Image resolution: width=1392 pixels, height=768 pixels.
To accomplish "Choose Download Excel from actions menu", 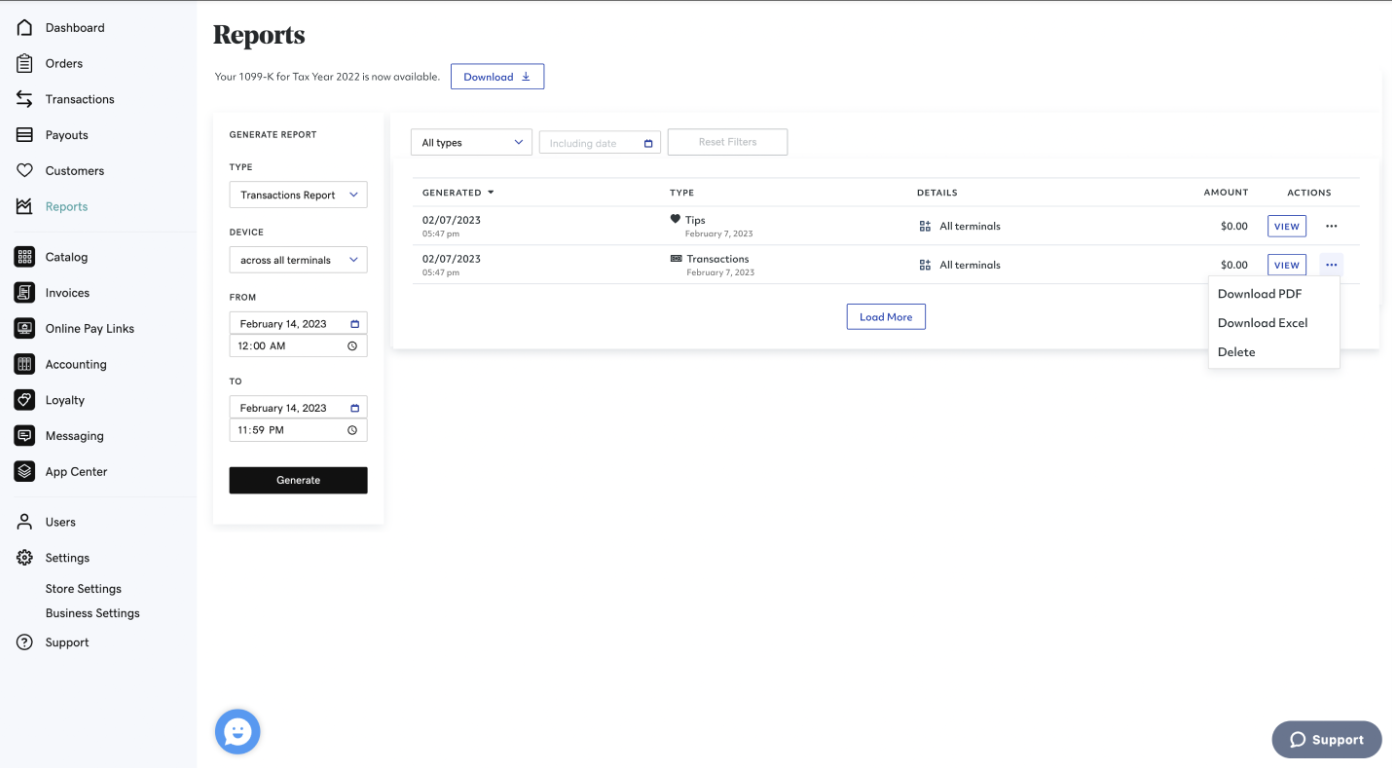I will point(1262,322).
